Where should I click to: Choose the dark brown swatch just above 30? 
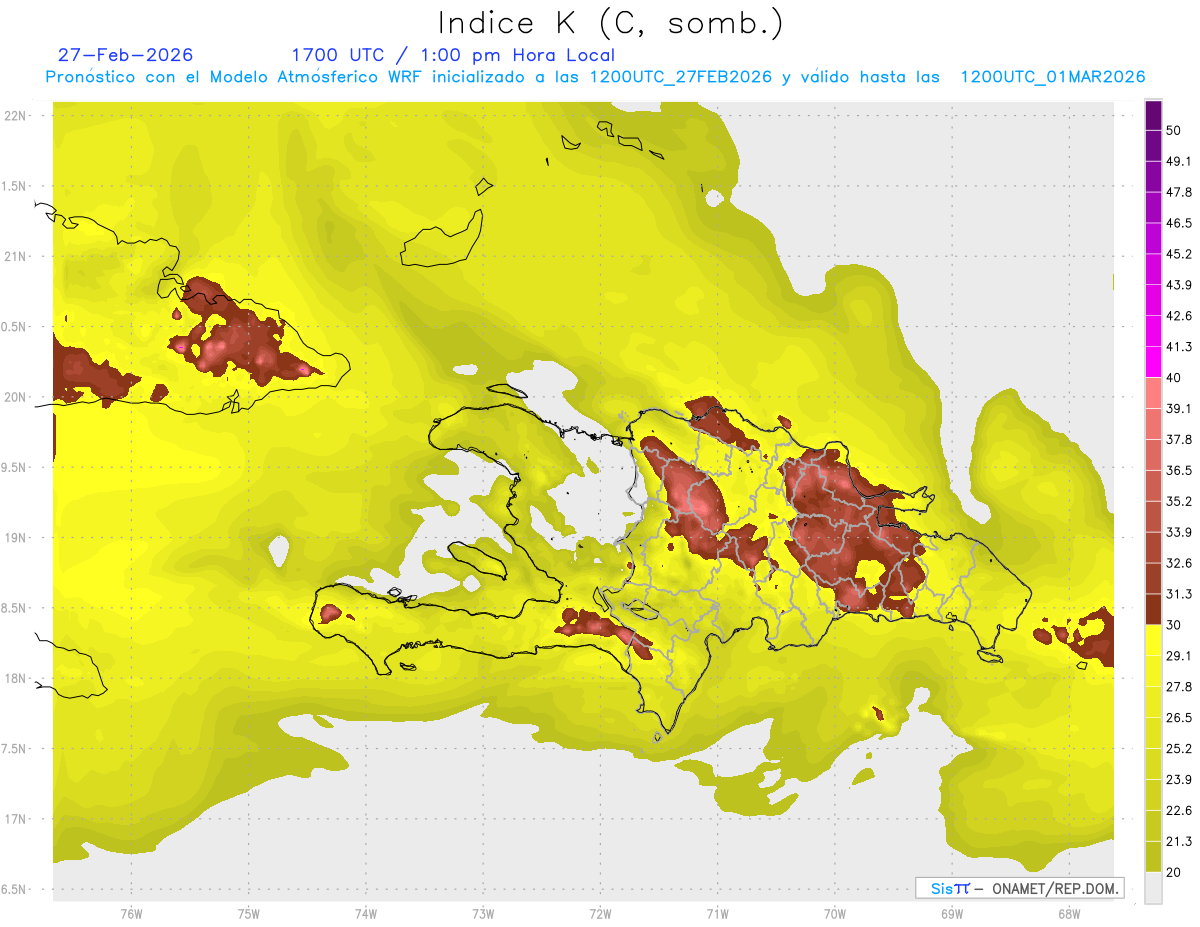[1153, 609]
